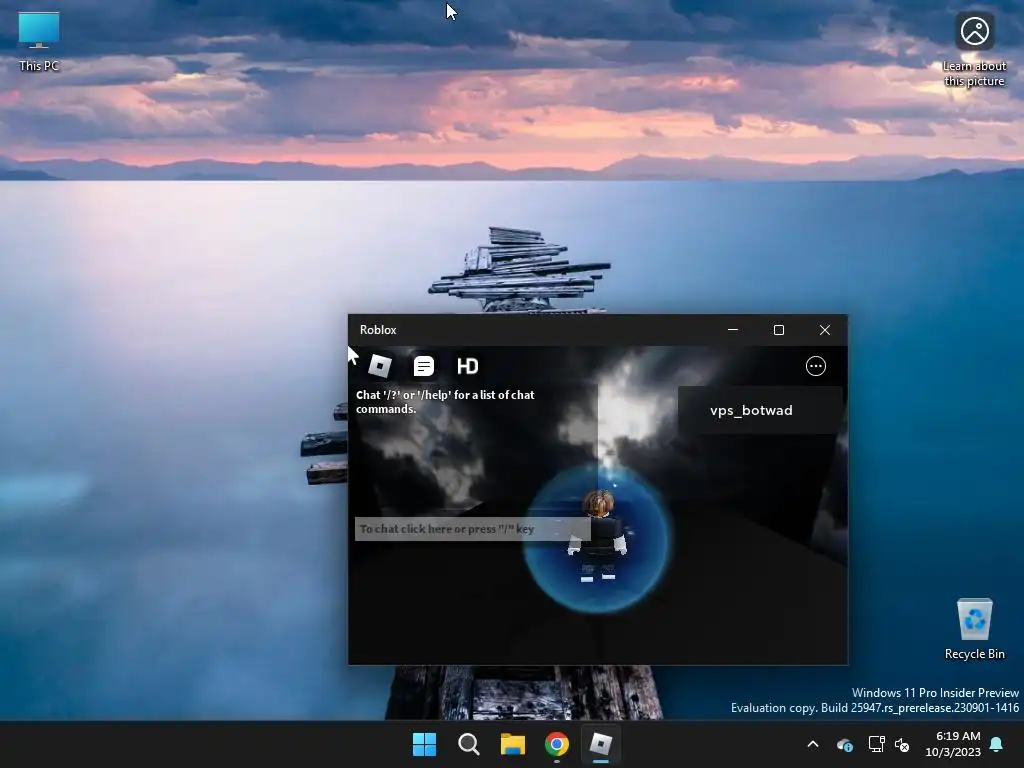Close the Roblox window
Viewport: 1024px width, 768px height.
825,330
